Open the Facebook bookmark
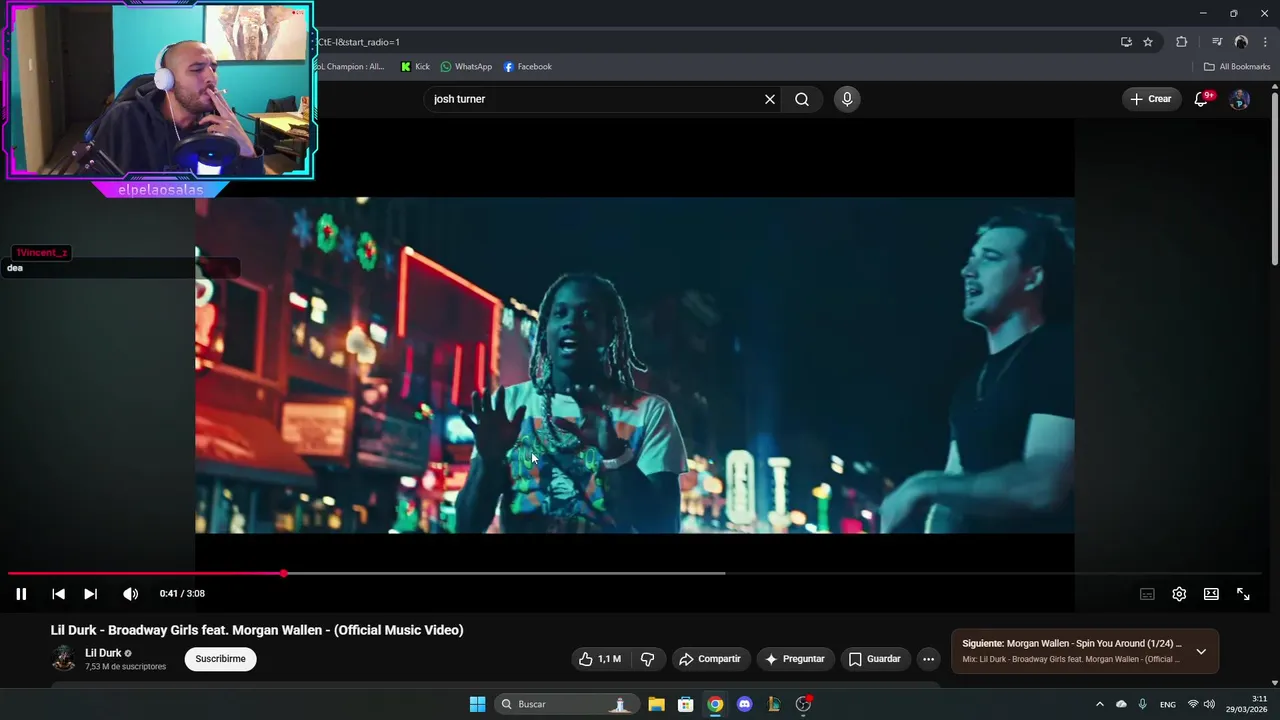Screen dimensions: 1280x720 528,67
